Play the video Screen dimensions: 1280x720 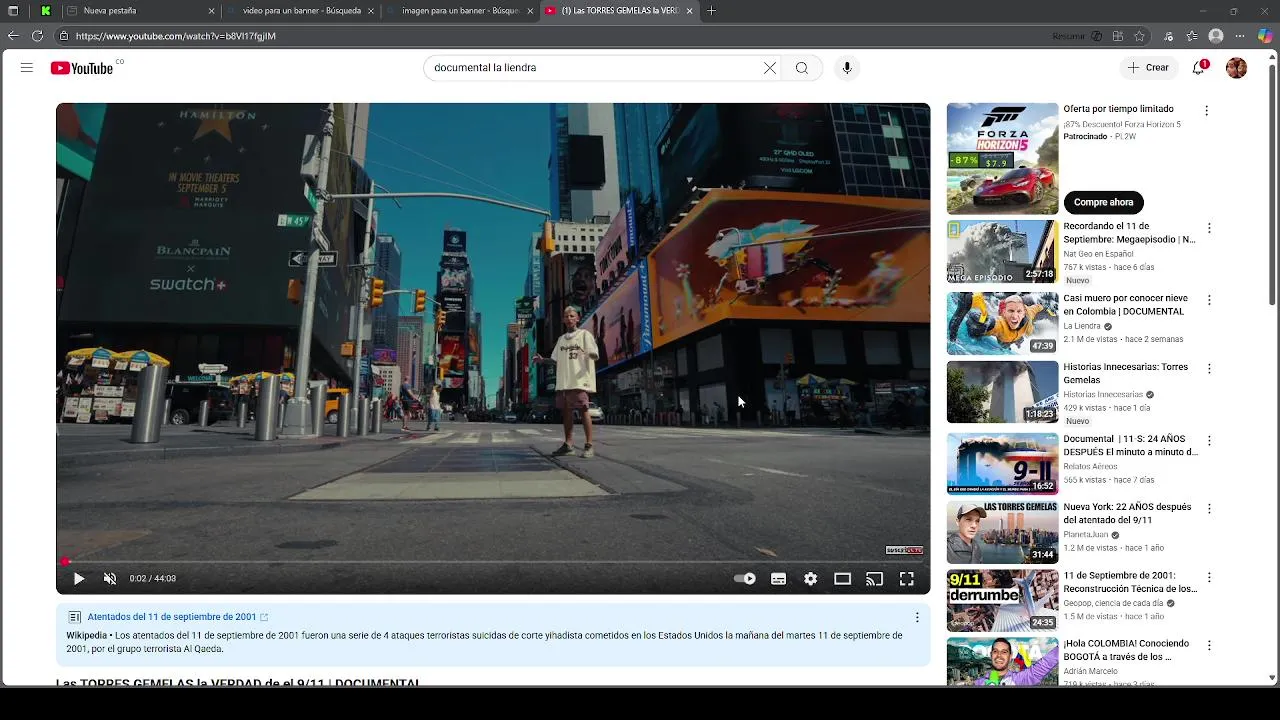(79, 579)
